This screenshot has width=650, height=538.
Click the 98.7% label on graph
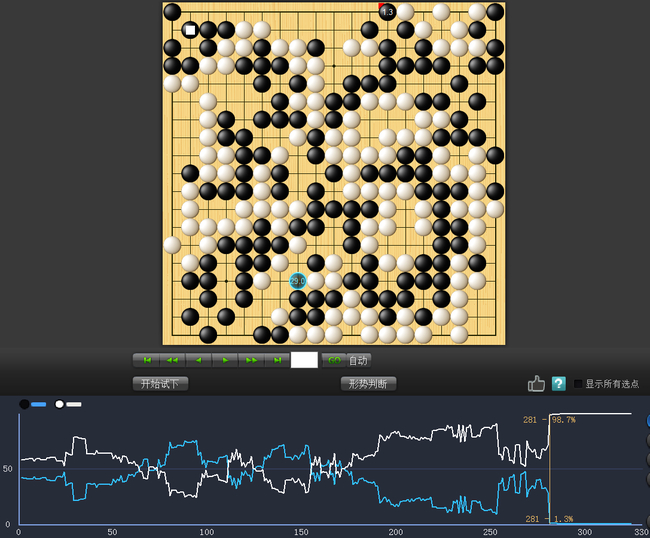[x=564, y=420]
